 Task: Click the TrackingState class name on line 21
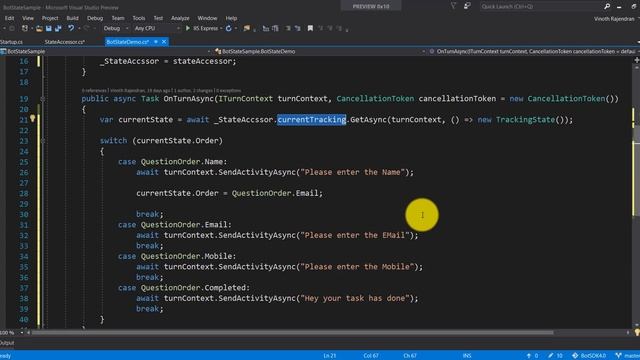coord(525,120)
